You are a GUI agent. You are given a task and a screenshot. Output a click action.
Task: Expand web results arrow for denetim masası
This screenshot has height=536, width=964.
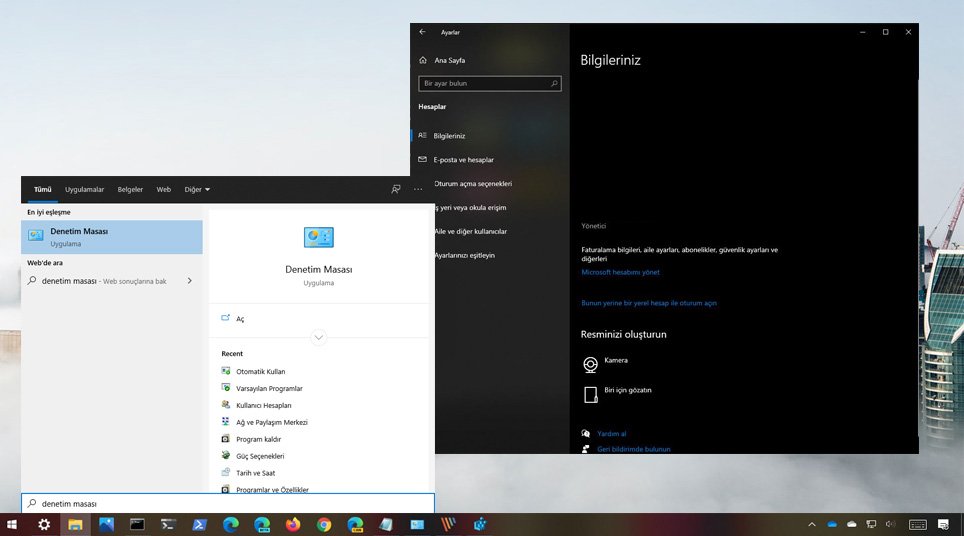click(x=189, y=281)
